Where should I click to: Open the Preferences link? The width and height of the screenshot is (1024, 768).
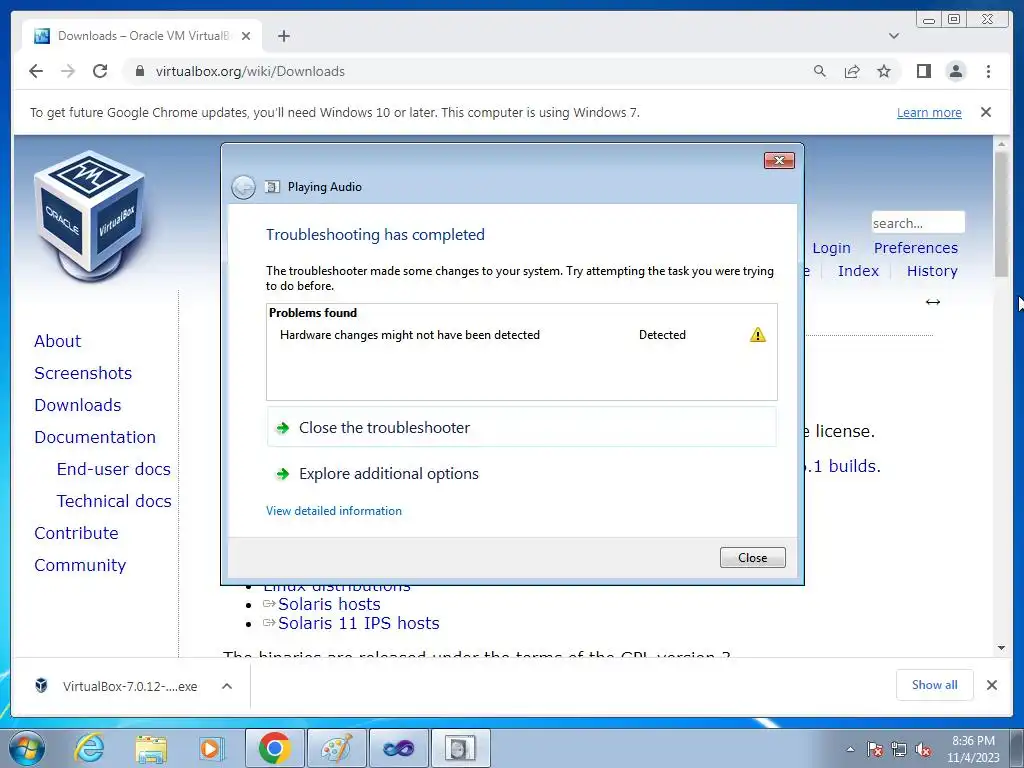[916, 248]
